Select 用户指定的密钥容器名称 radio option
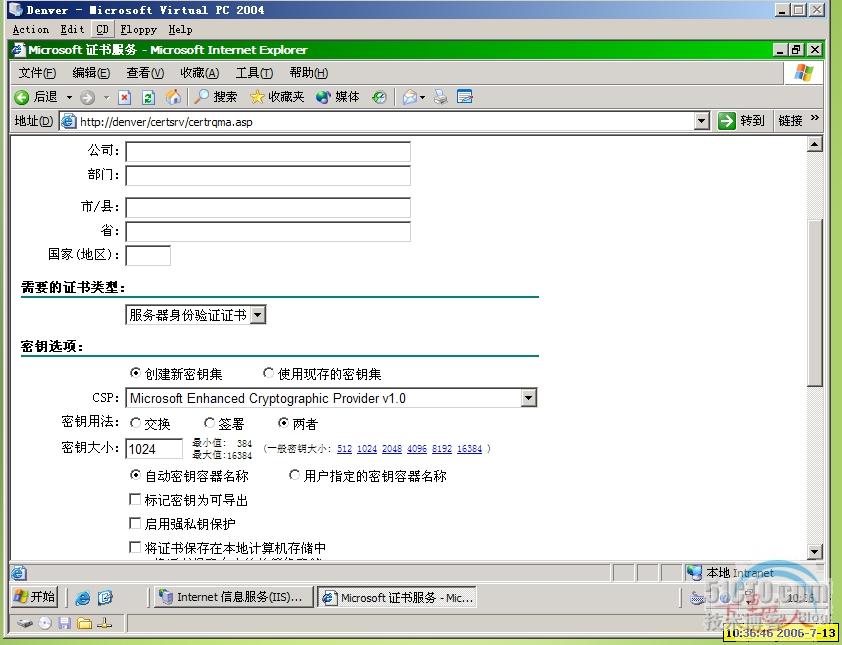Screen dimensions: 842x645 coord(294,475)
